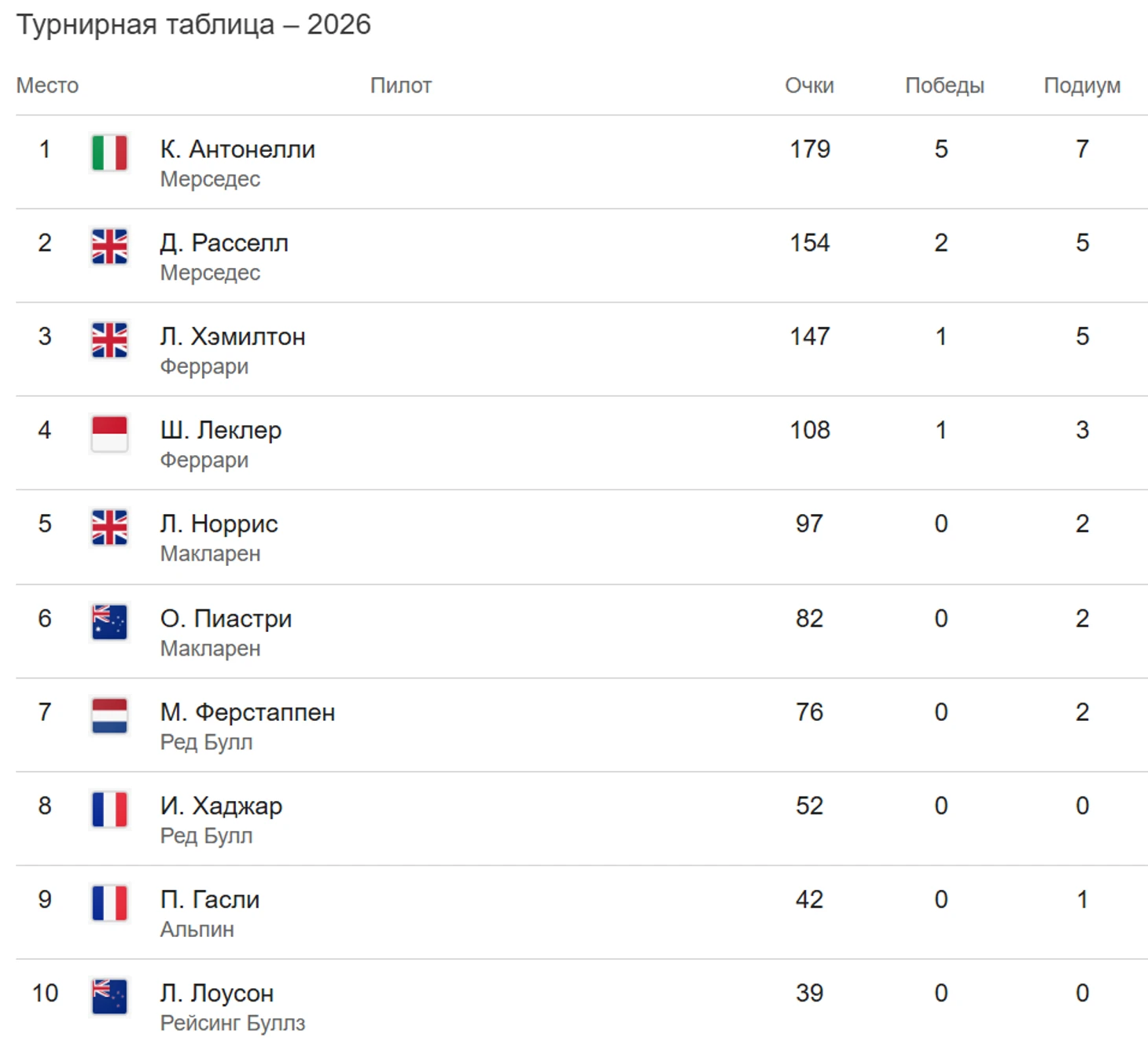
Task: Click the Победы column header
Action: pyautogui.click(x=944, y=85)
